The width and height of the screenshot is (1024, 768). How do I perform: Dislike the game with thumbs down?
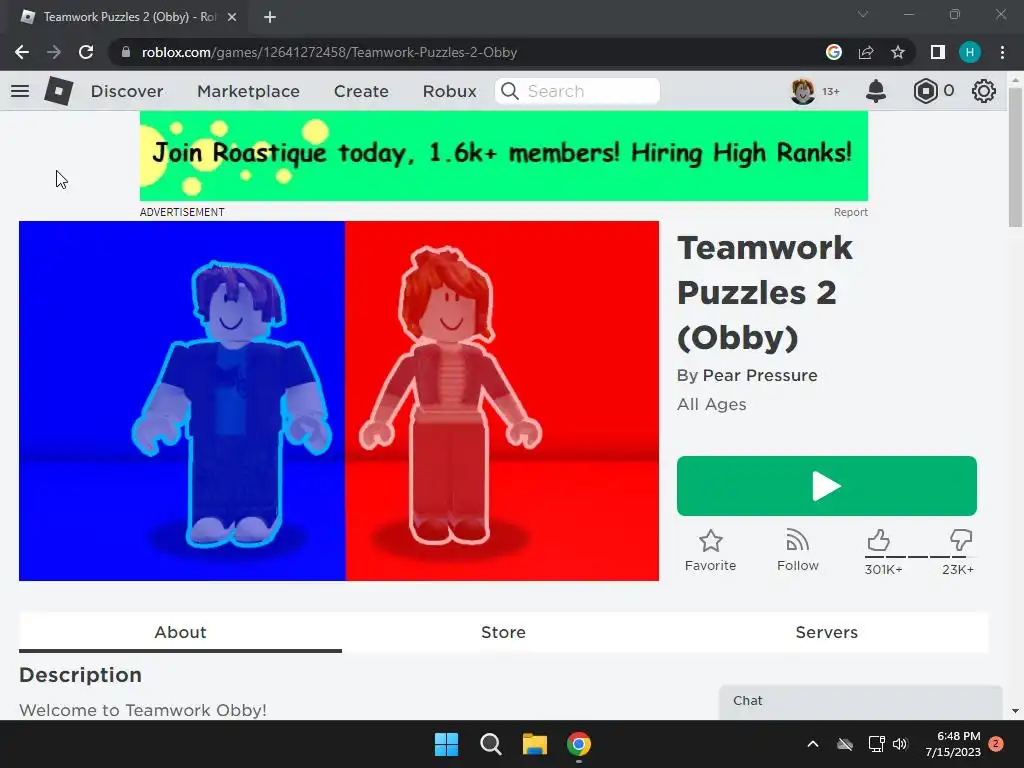tap(961, 540)
